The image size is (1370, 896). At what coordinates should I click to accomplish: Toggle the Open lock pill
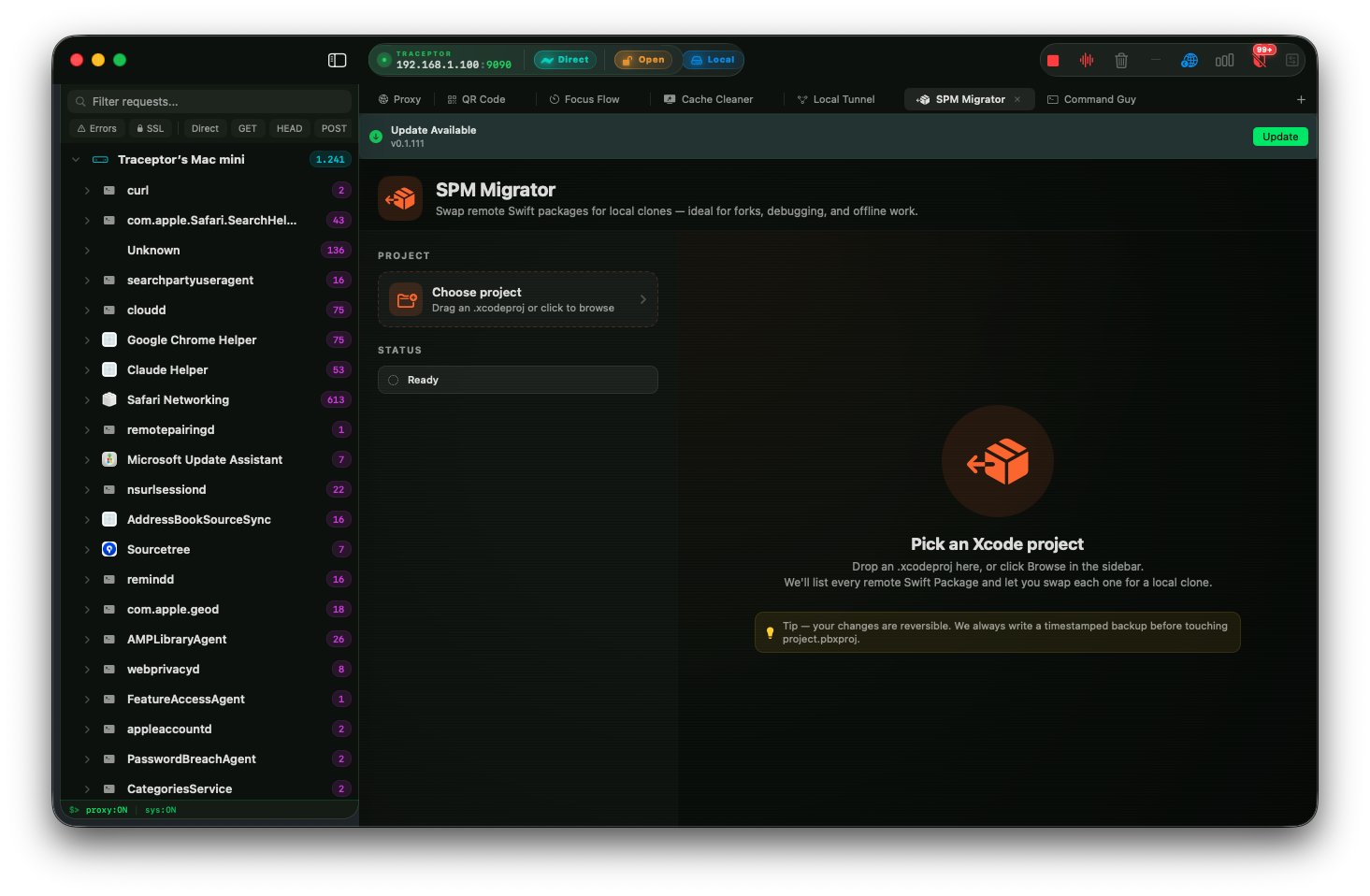pos(643,60)
